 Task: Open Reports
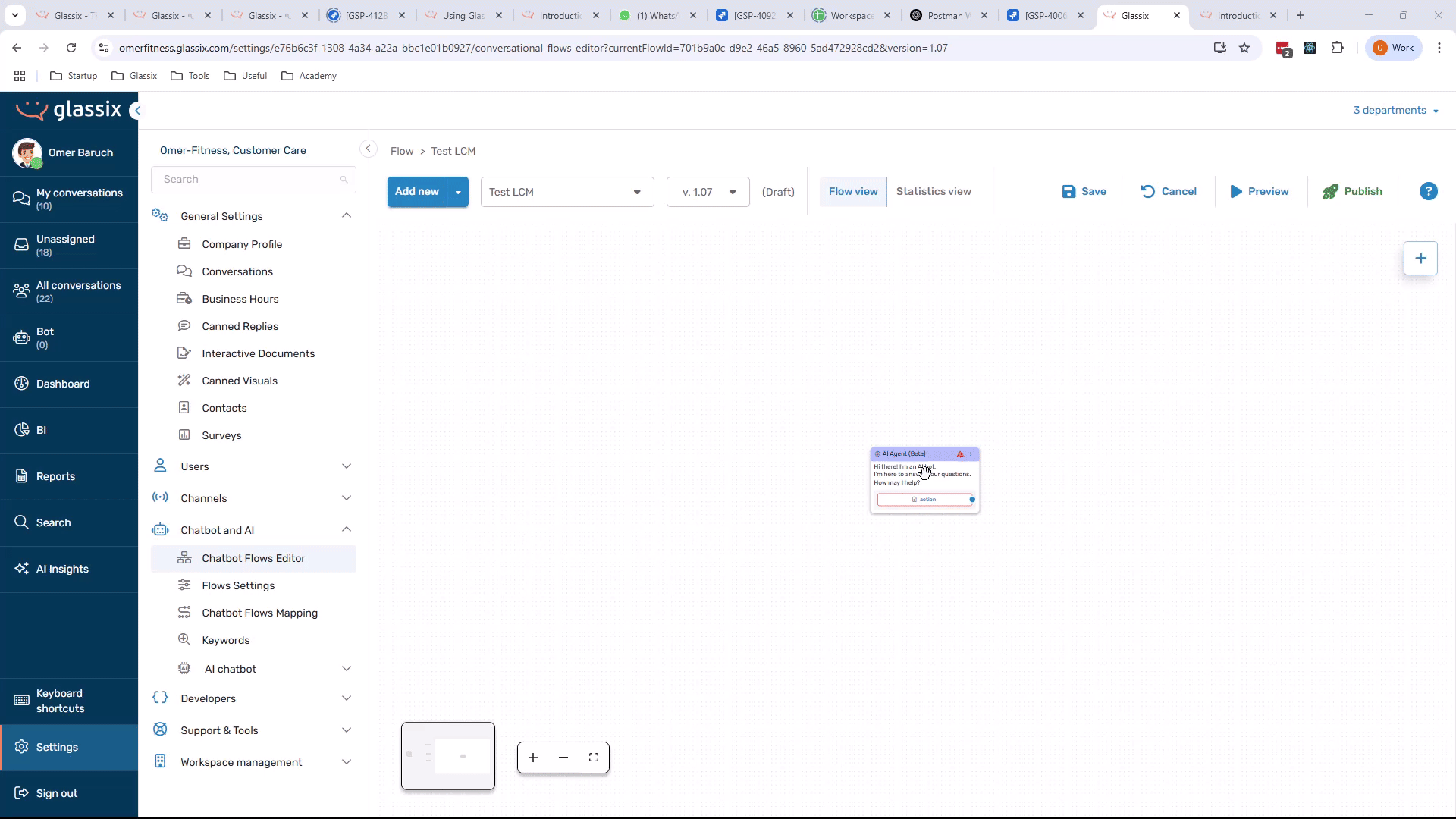pyautogui.click(x=69, y=476)
